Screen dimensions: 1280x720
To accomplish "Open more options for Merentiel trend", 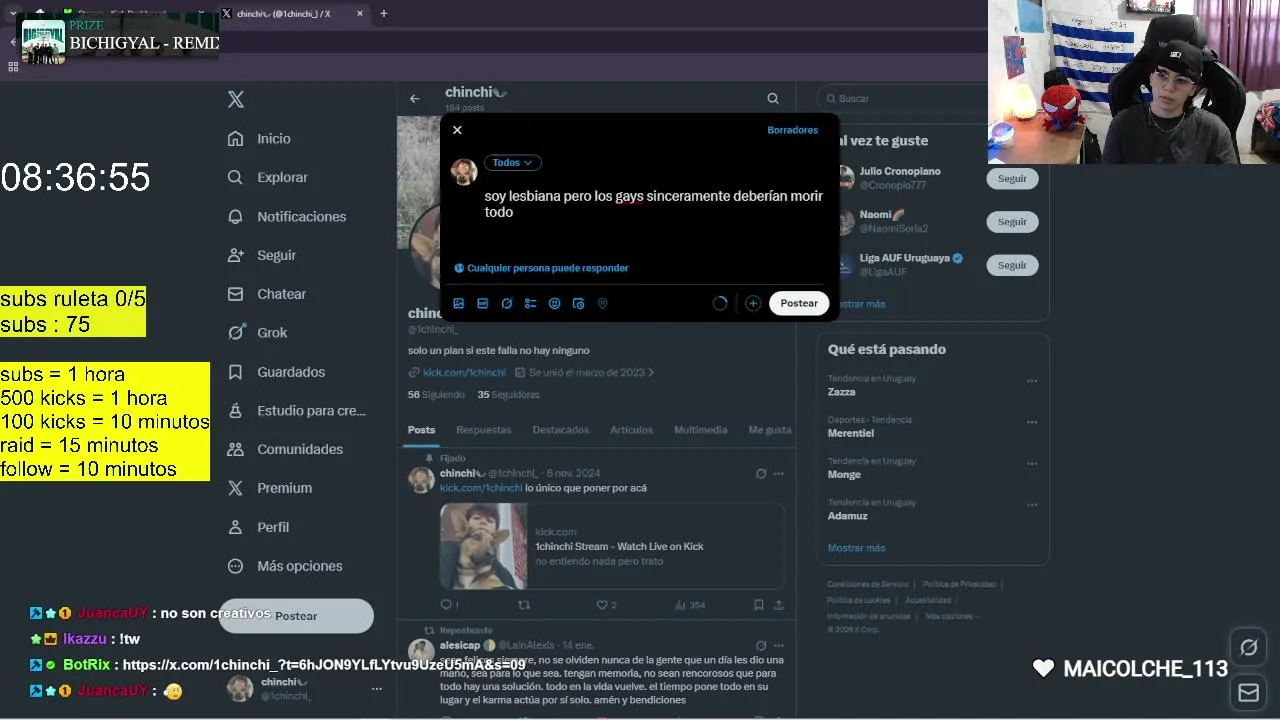I will coord(1032,422).
